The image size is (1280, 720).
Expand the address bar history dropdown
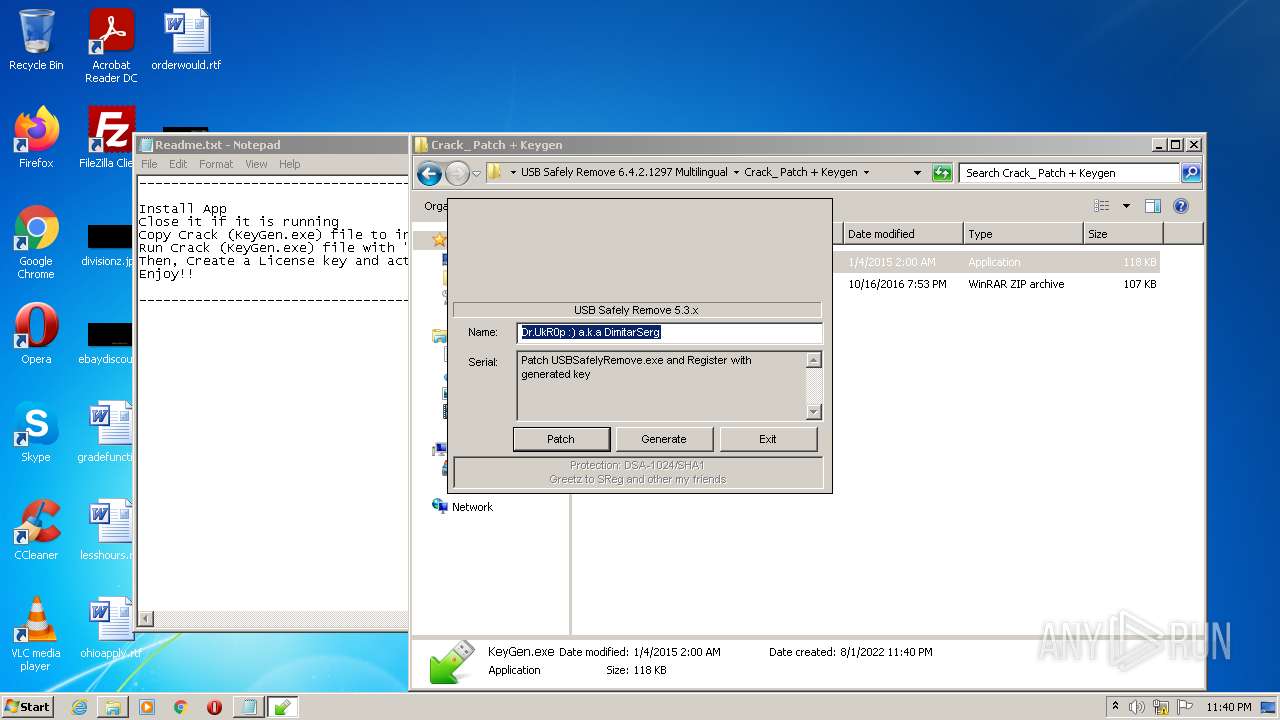tap(917, 173)
